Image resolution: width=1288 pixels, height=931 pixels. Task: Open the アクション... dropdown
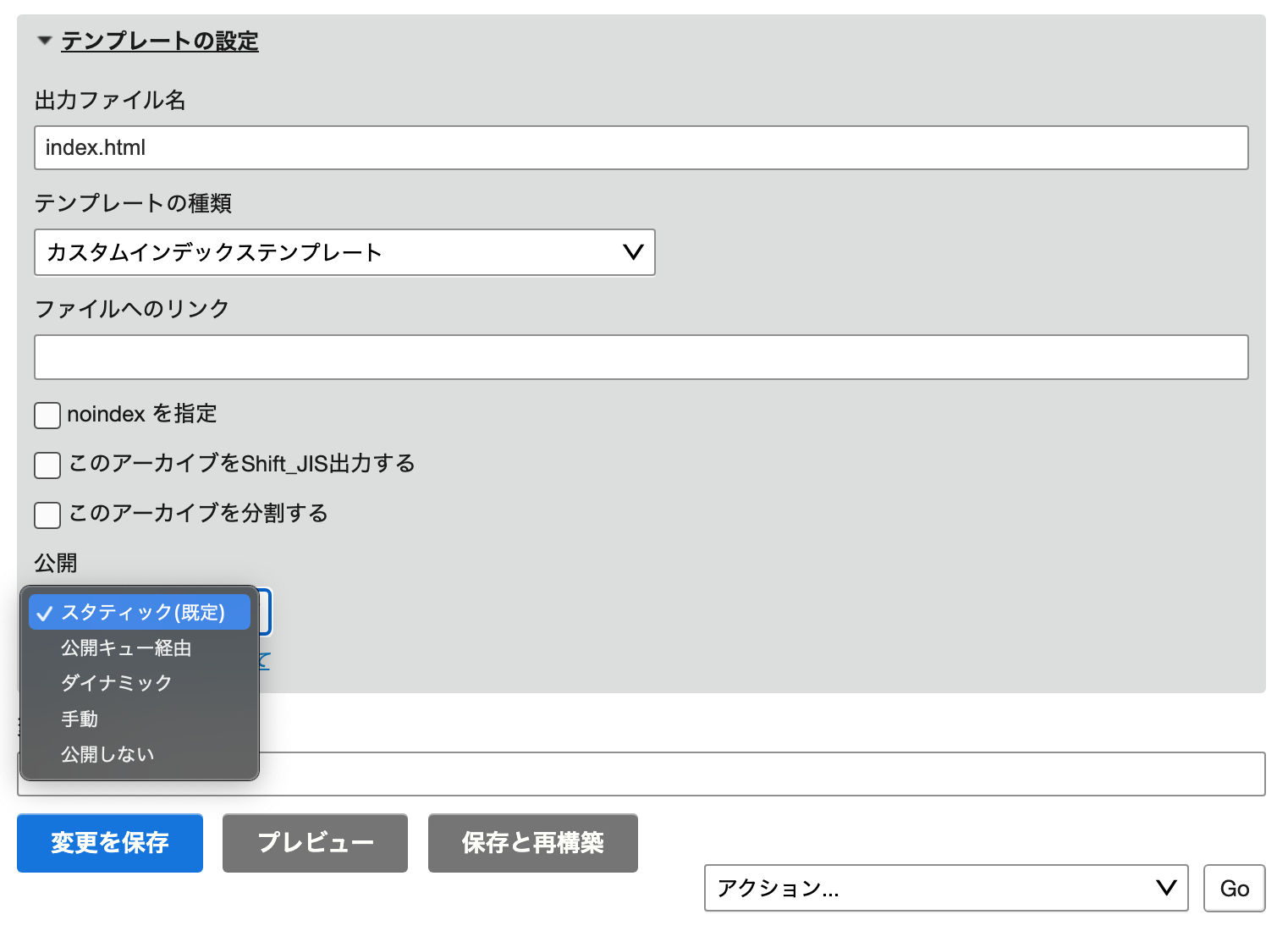pos(945,888)
